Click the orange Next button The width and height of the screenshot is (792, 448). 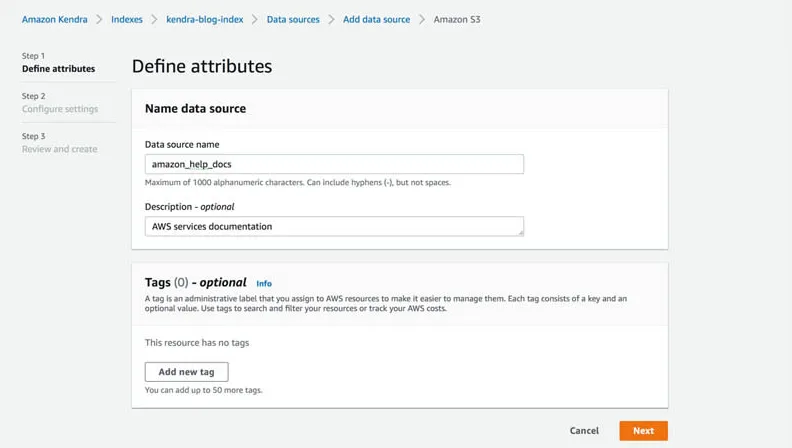(643, 431)
